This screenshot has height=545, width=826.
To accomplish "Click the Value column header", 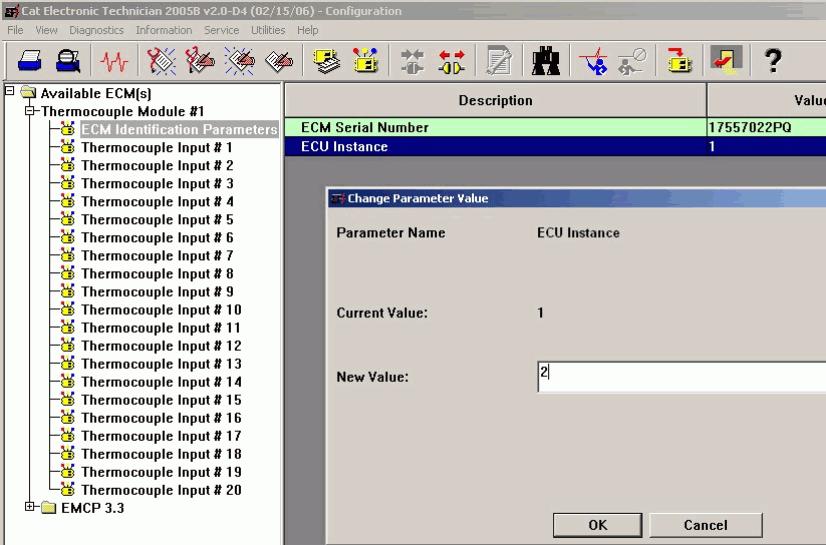I will pos(766,100).
